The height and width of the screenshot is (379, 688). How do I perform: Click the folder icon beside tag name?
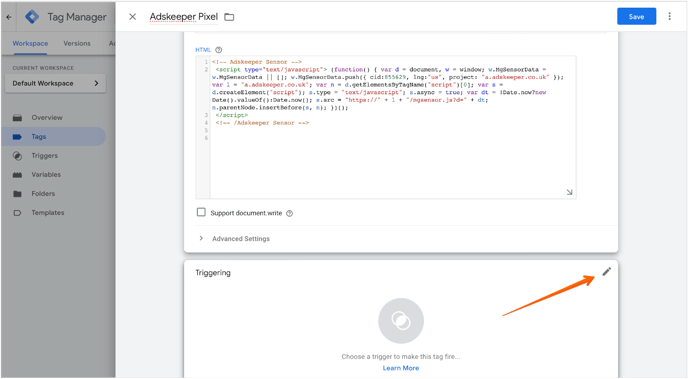229,17
